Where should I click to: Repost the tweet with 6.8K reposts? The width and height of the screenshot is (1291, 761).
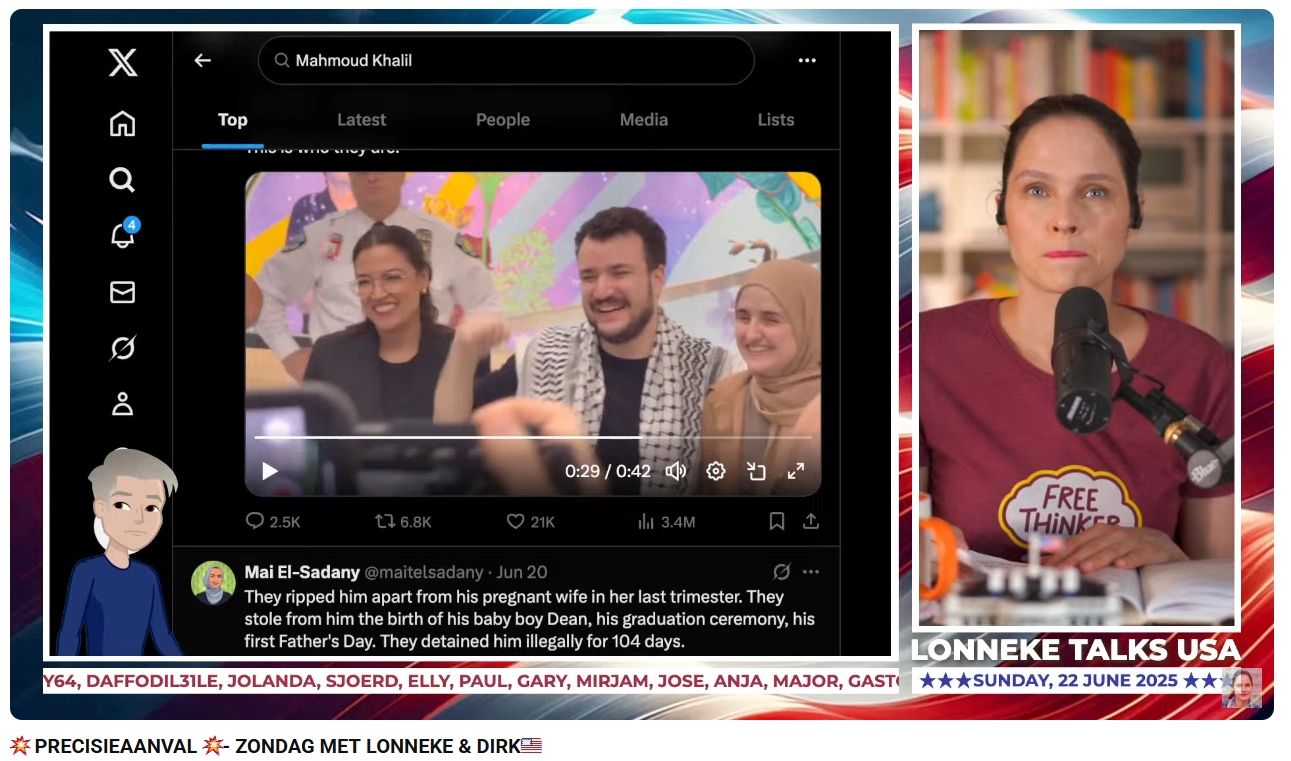point(403,522)
